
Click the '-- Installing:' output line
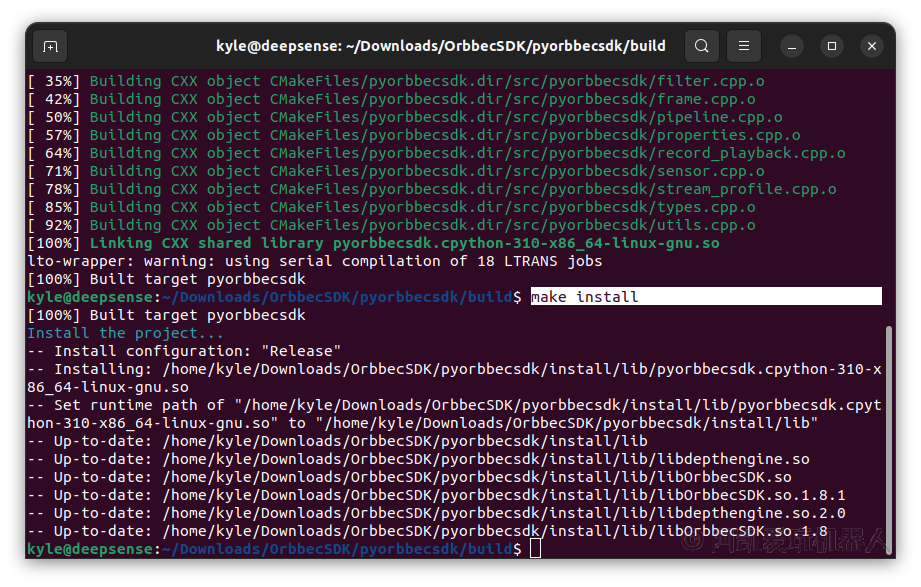click(x=454, y=378)
